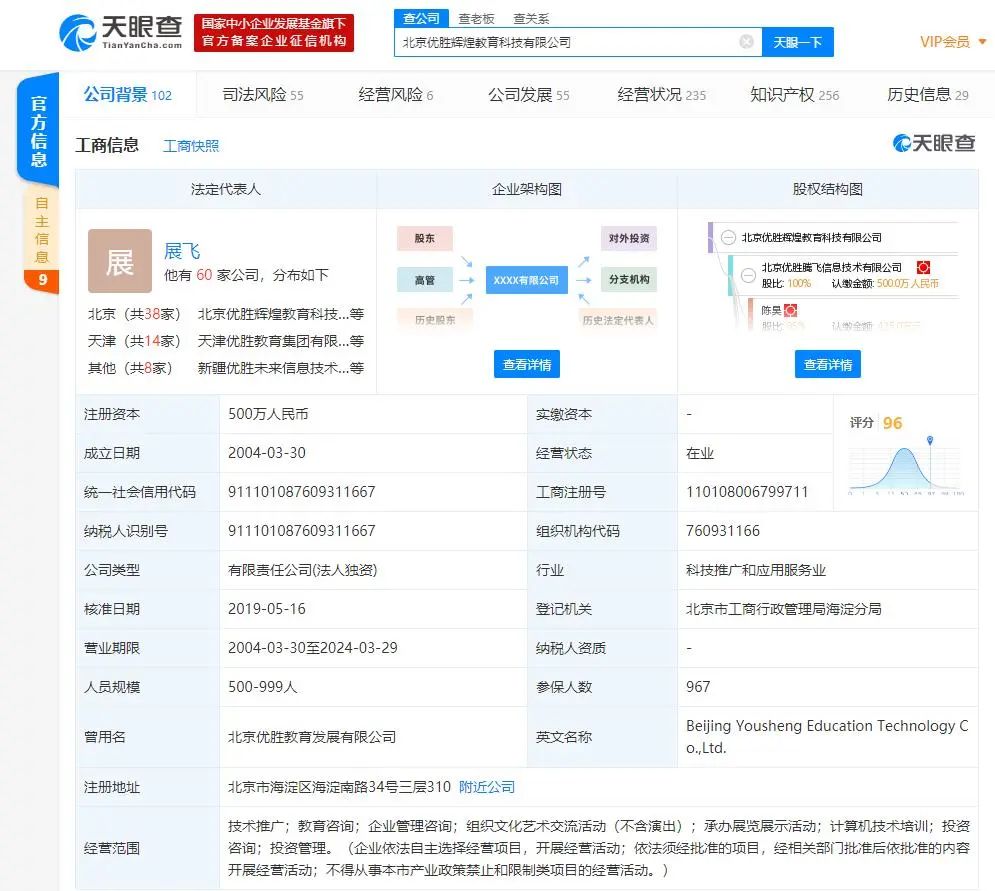Click 查看详情 under 企业架构图

point(526,364)
